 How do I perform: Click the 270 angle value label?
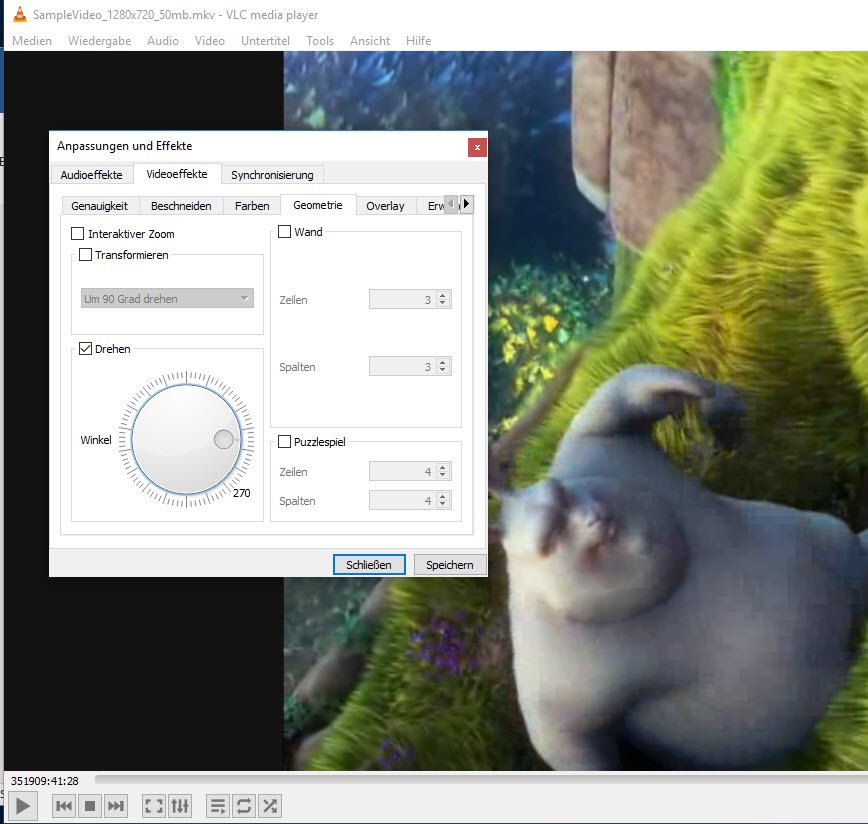click(241, 493)
